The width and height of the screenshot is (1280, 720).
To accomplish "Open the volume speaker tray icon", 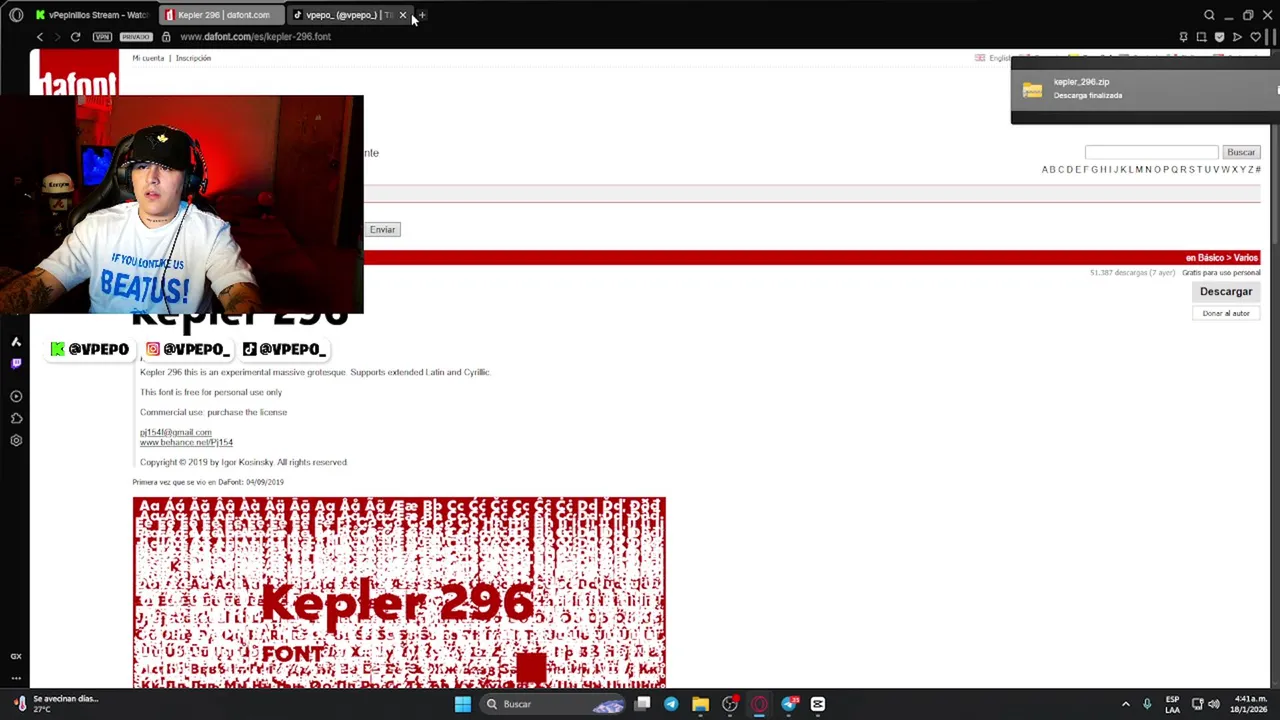I will [x=1214, y=704].
